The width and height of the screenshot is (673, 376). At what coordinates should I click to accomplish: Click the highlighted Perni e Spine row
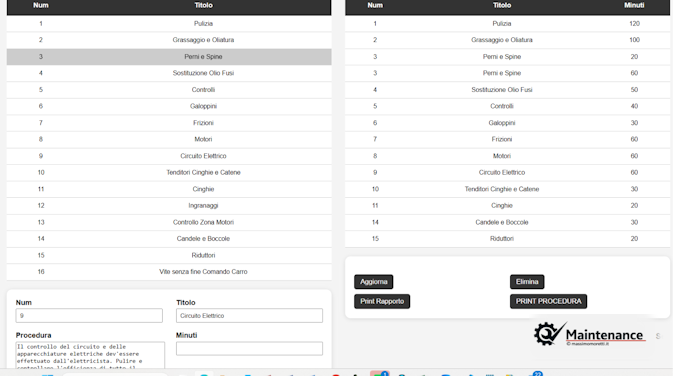[169, 57]
